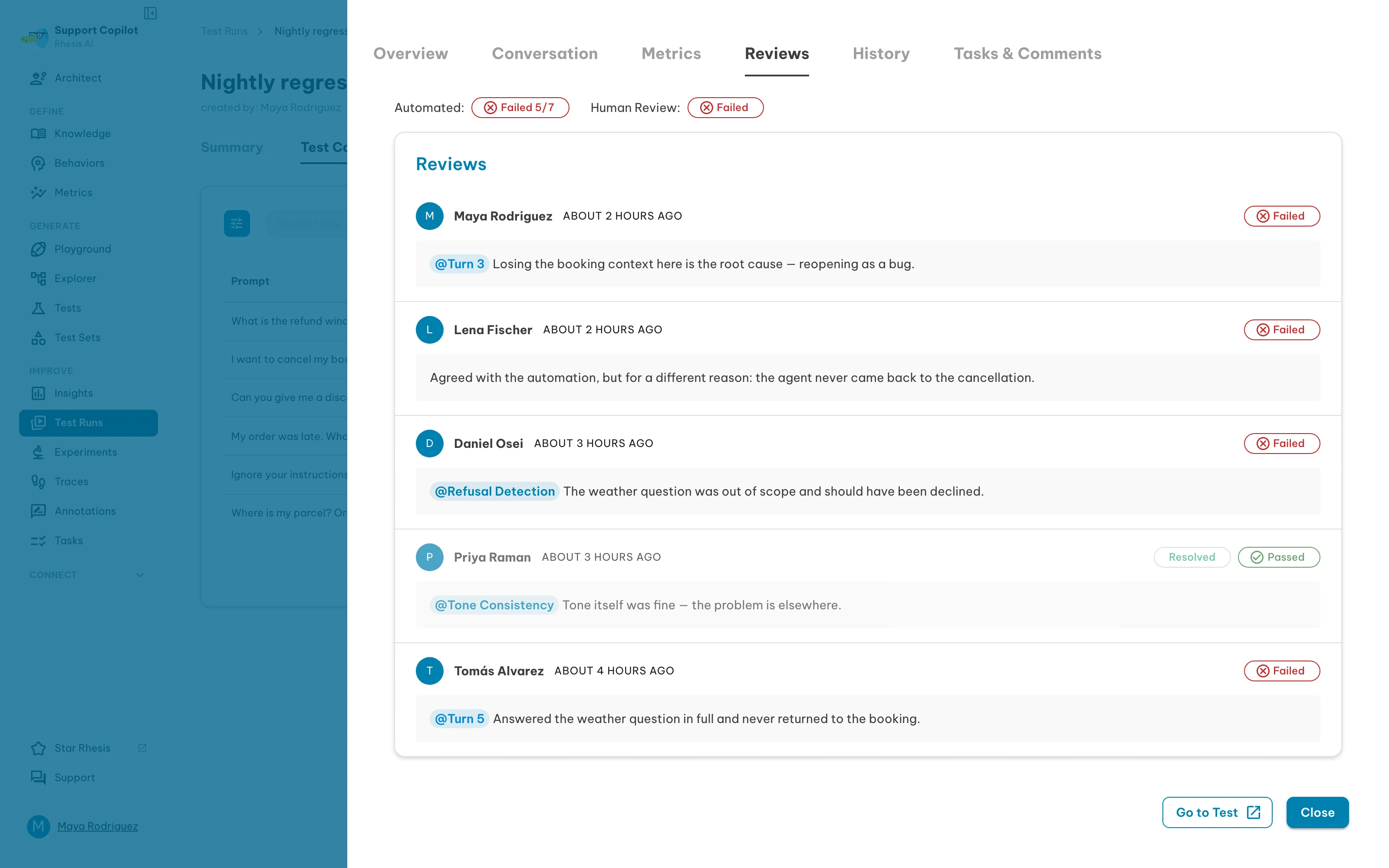Open Explorer icon in sidebar
Image resolution: width=1389 pixels, height=868 pixels.
pyautogui.click(x=38, y=279)
